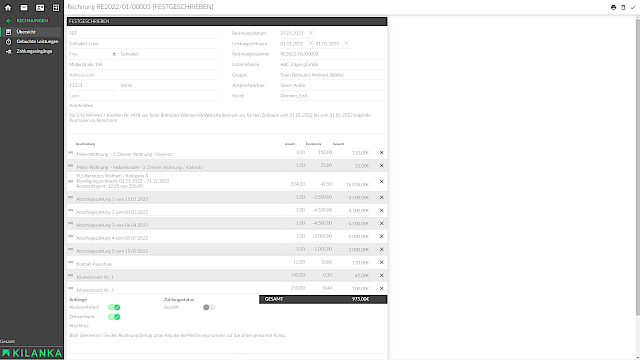Click the Abschluss closing text area
This screenshot has width=640, height=360.
tap(226, 342)
